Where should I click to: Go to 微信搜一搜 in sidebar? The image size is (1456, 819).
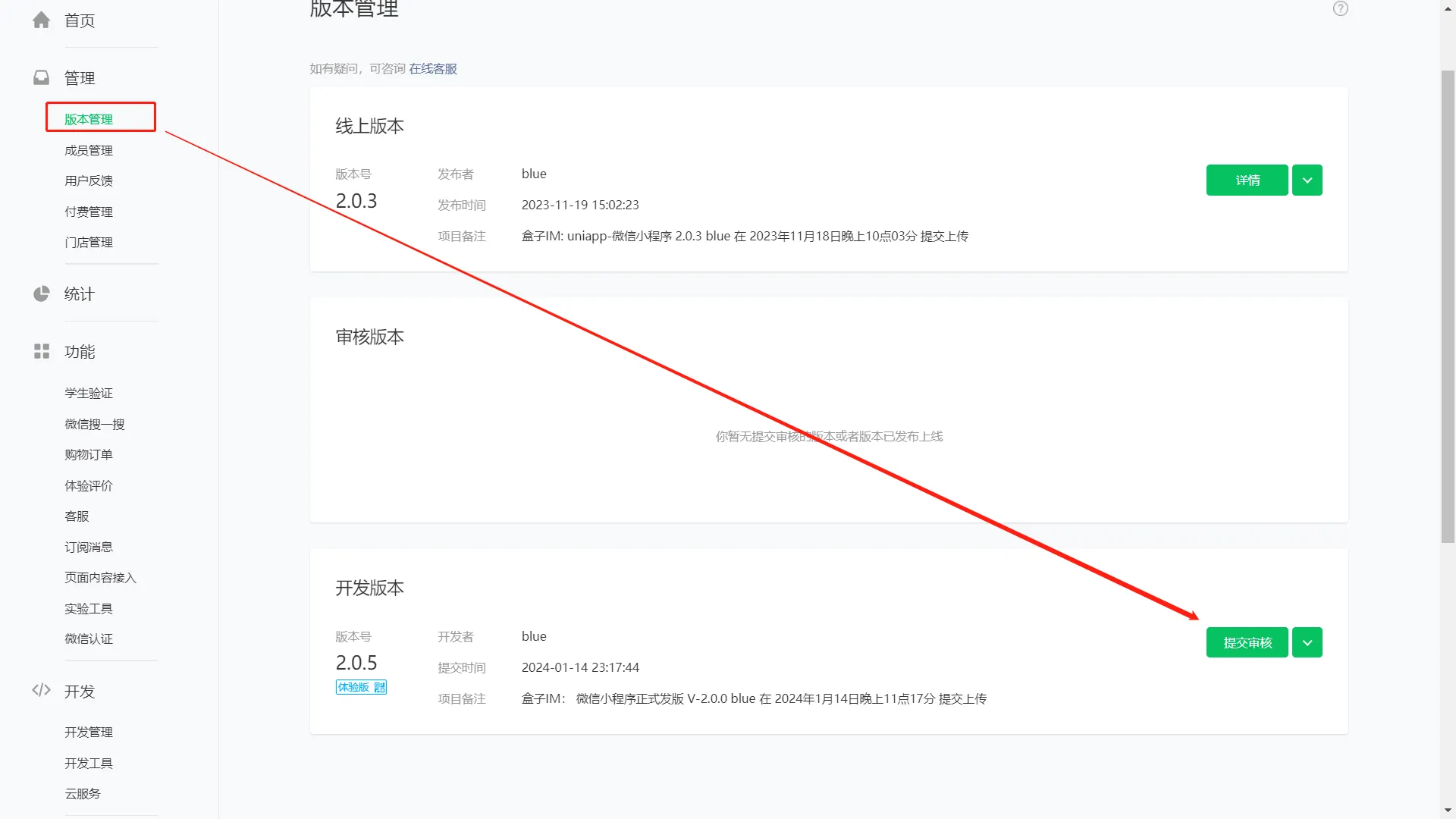click(95, 424)
